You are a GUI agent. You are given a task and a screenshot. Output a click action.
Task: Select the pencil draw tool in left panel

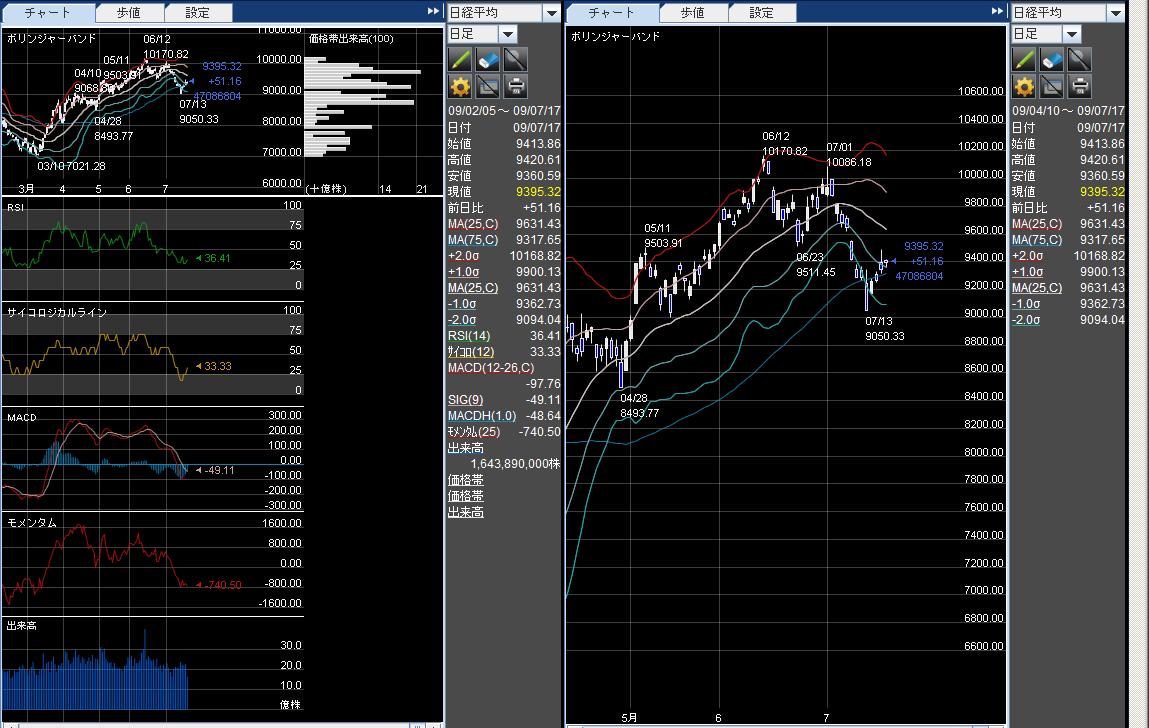[460, 60]
